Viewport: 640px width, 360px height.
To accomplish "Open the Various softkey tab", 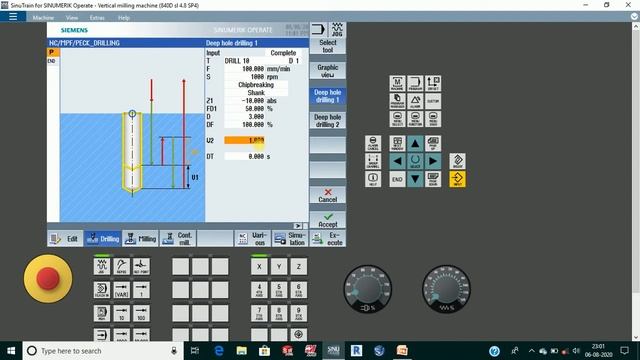I will click(253, 239).
